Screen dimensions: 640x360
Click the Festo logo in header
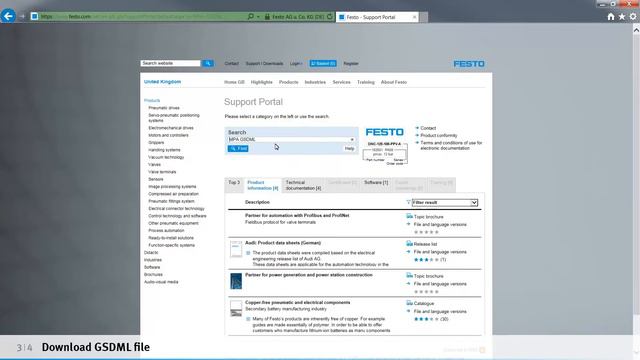tap(469, 64)
